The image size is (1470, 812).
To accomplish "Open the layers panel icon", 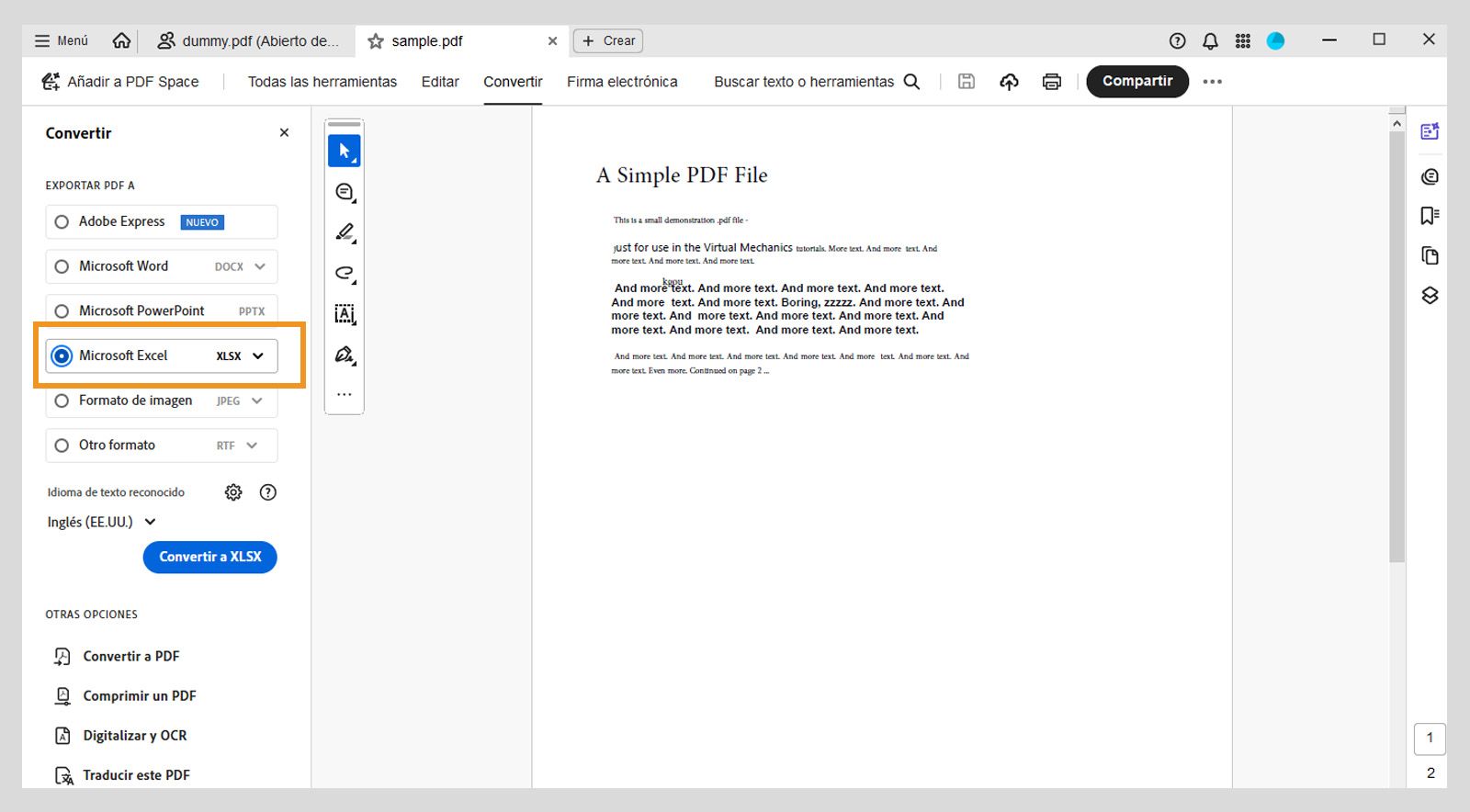I will click(1430, 295).
